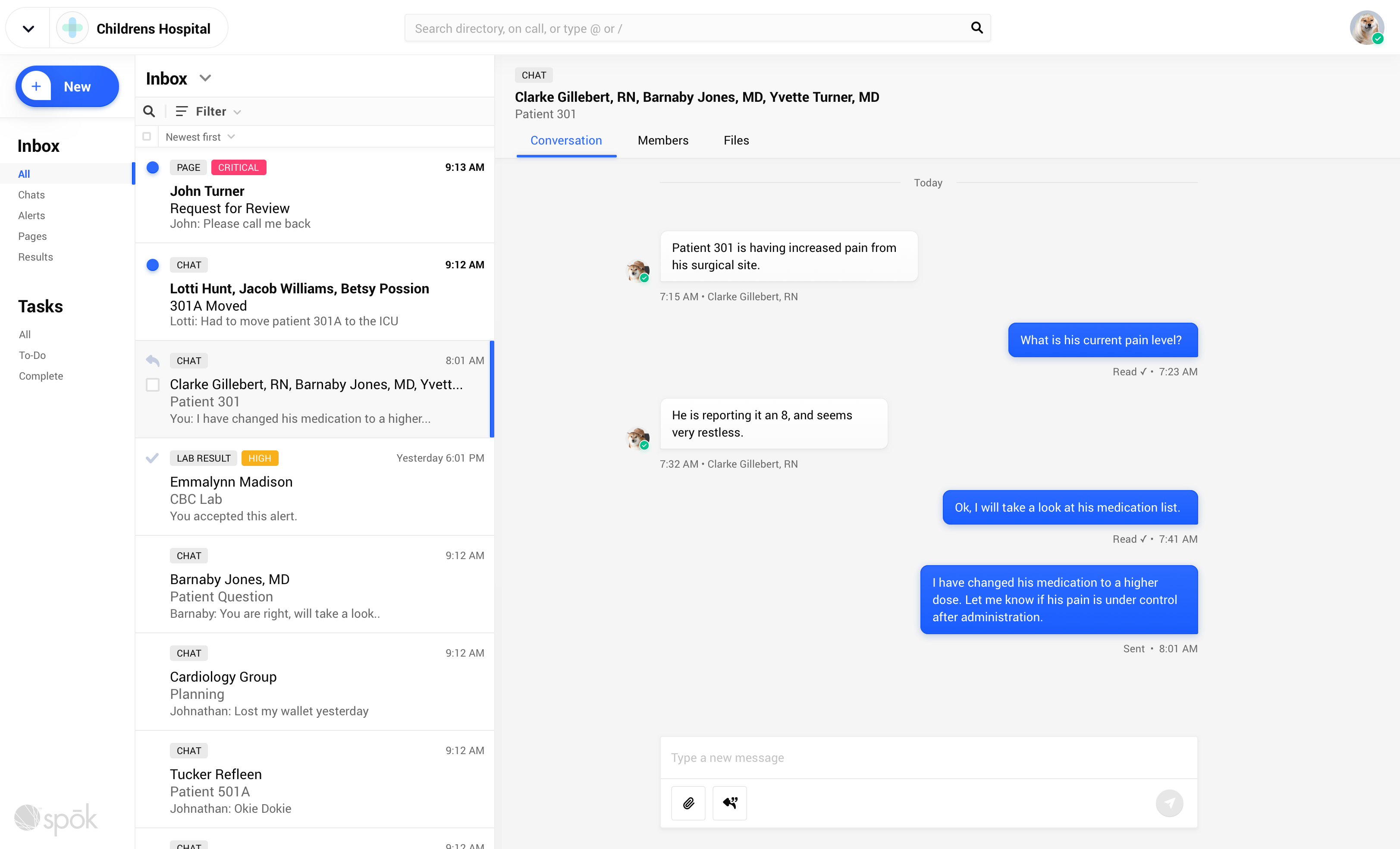Click the reply arrow icon on Patient 301 chat
This screenshot has height=849, width=1400.
[x=152, y=360]
